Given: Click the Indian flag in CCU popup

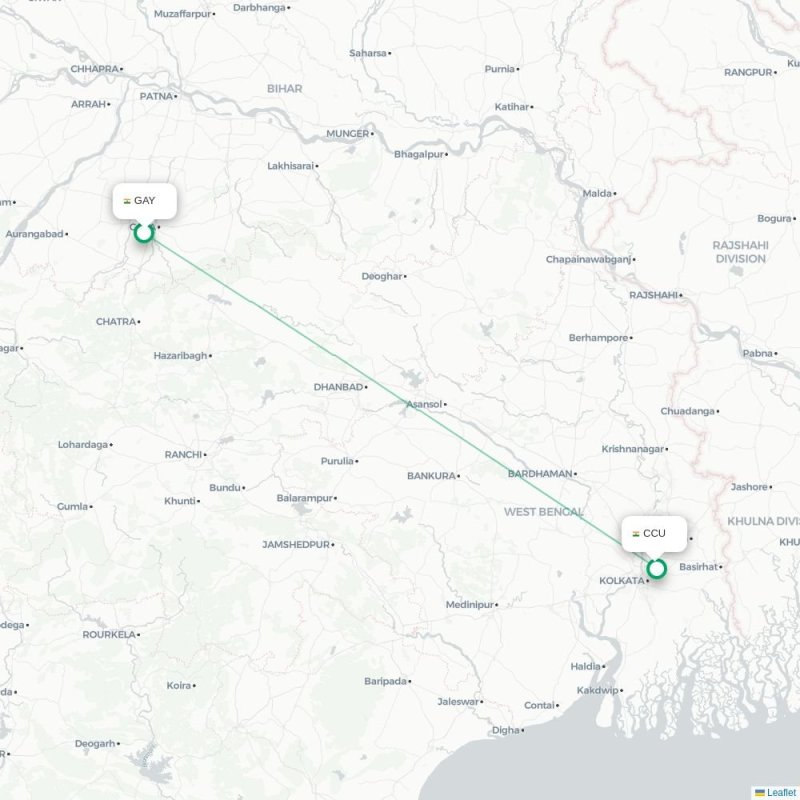Looking at the screenshot, I should (x=636, y=534).
